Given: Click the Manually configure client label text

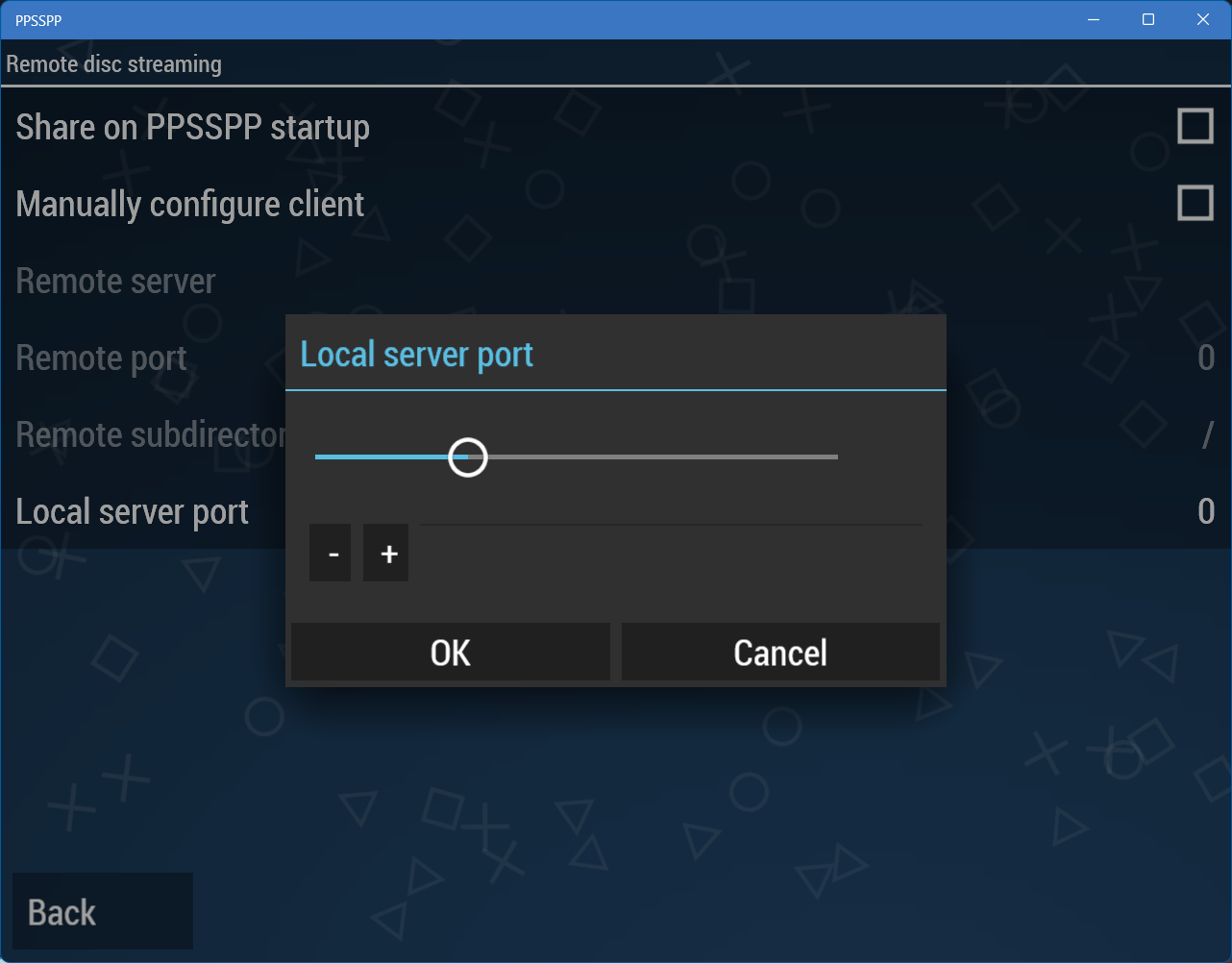Looking at the screenshot, I should pos(189,203).
